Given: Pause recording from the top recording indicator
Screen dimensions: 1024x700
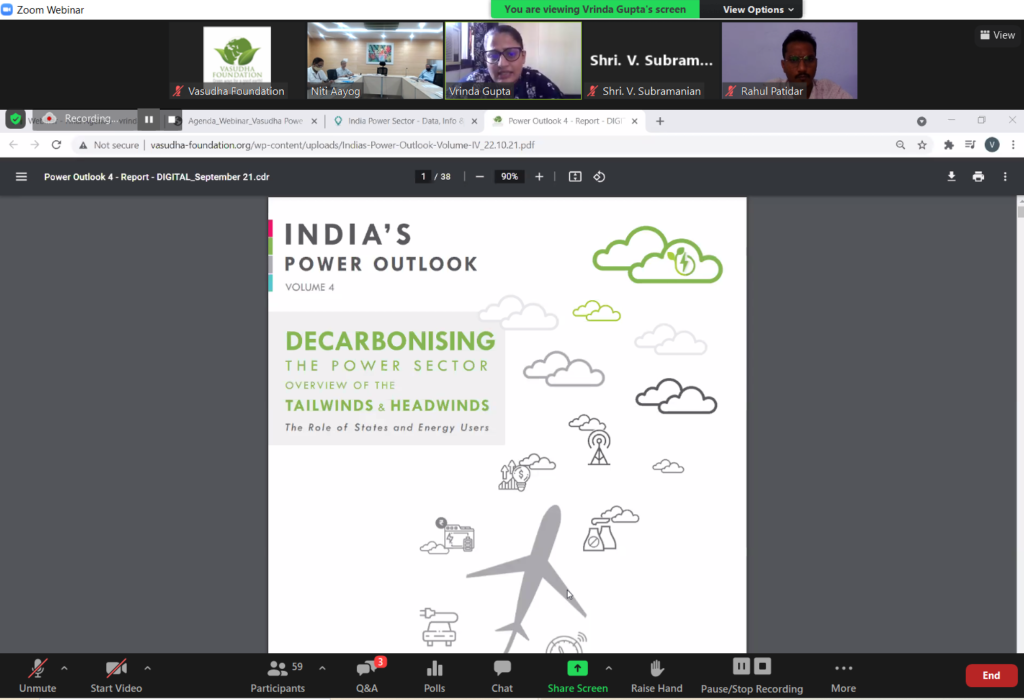Looking at the screenshot, I should [x=149, y=119].
